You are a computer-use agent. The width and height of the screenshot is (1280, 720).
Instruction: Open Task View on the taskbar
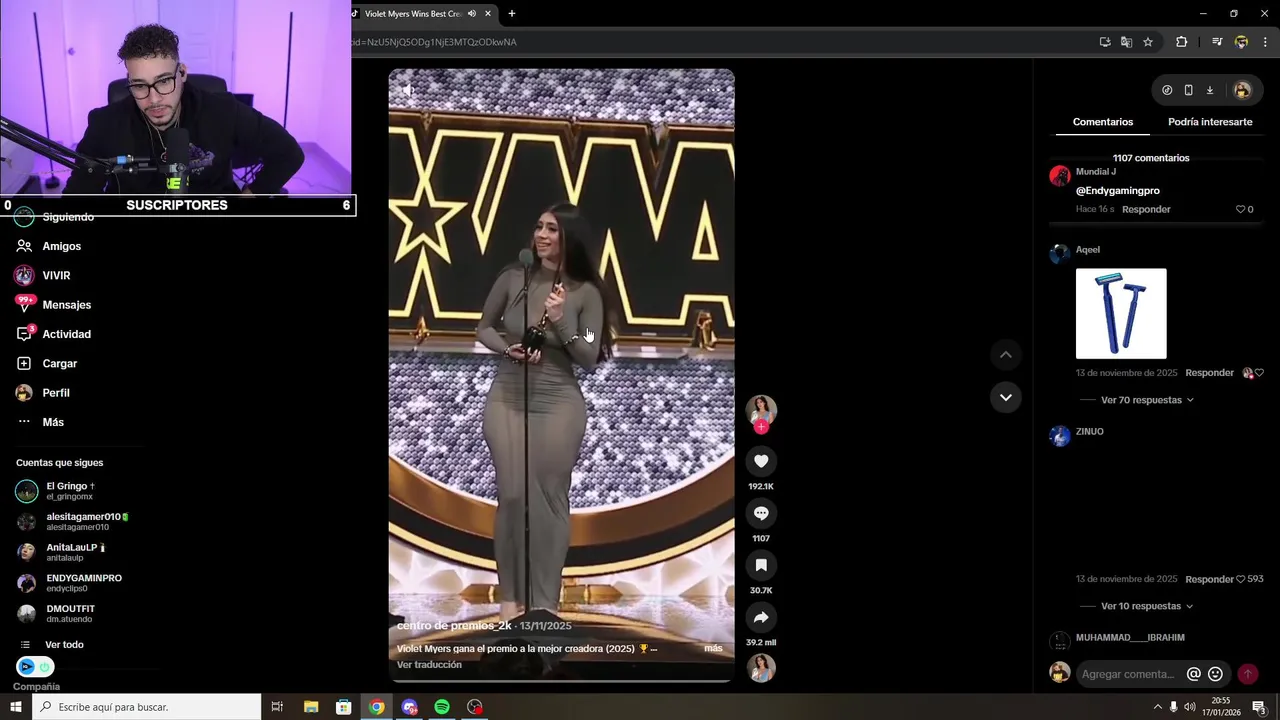point(278,707)
